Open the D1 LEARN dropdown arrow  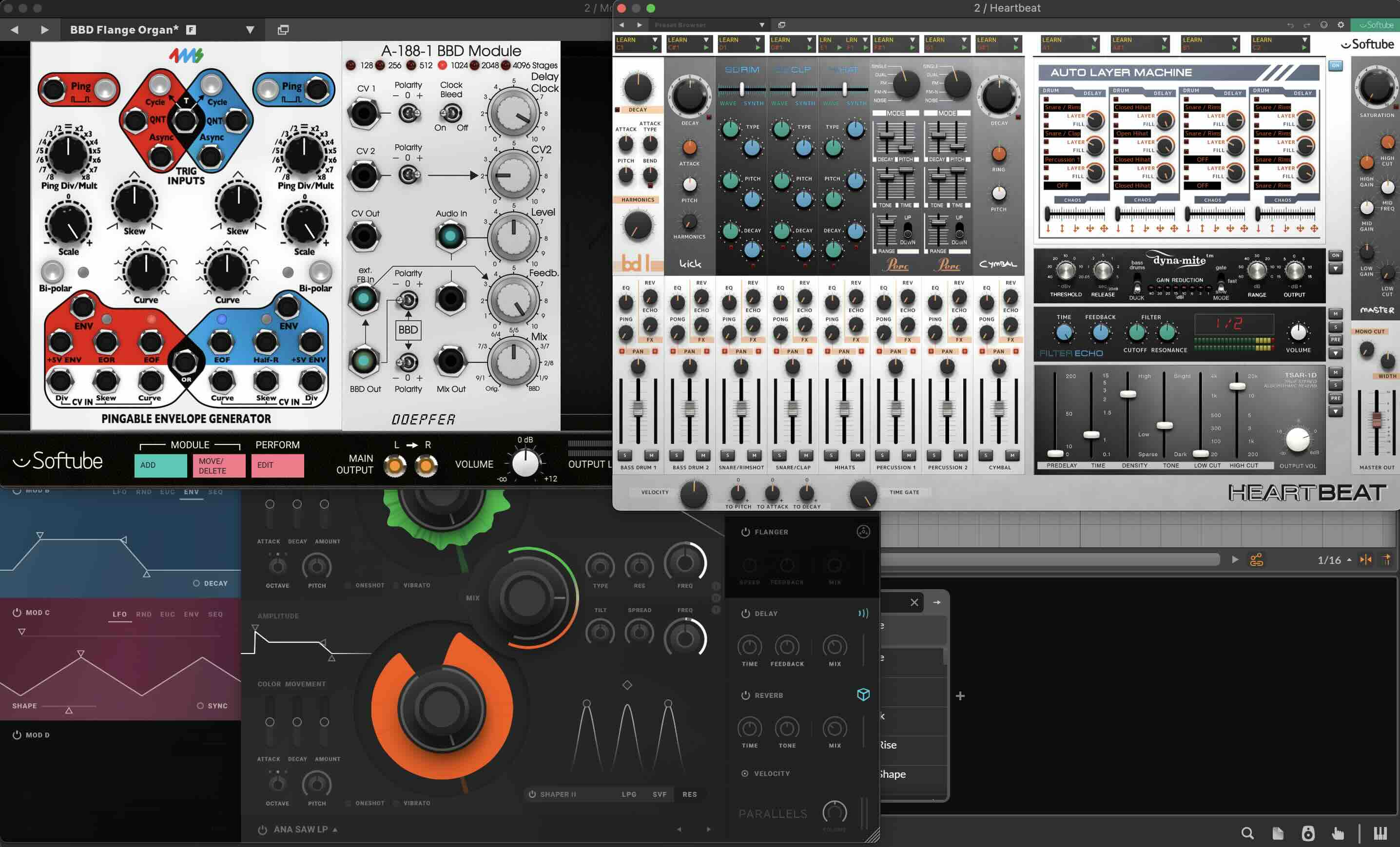click(758, 40)
